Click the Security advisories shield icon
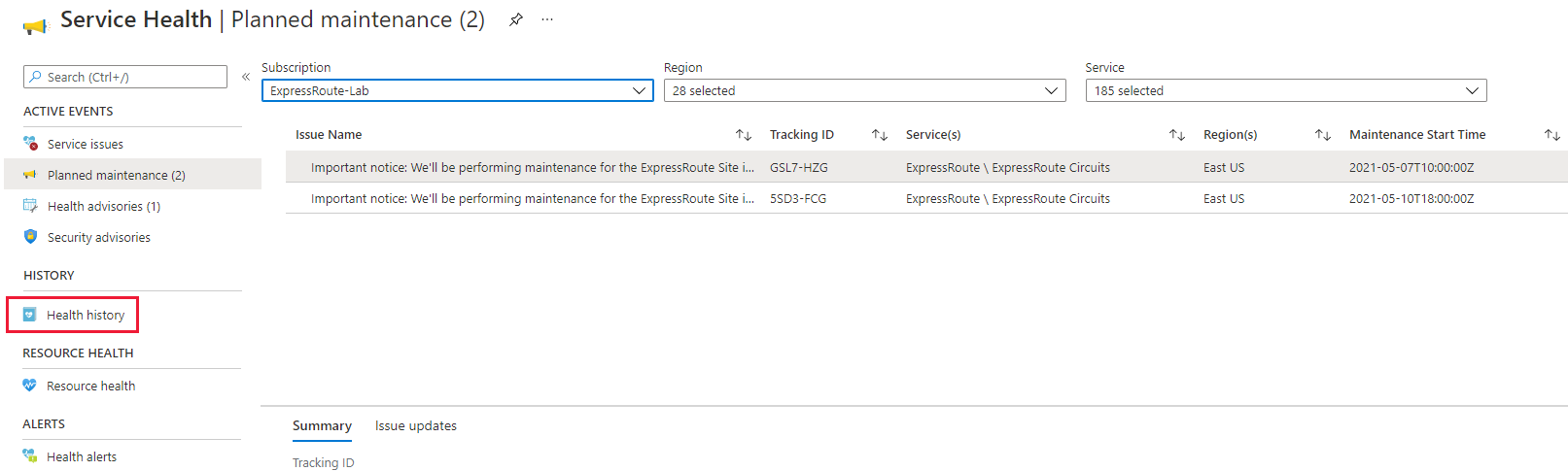The image size is (1568, 471). [30, 237]
